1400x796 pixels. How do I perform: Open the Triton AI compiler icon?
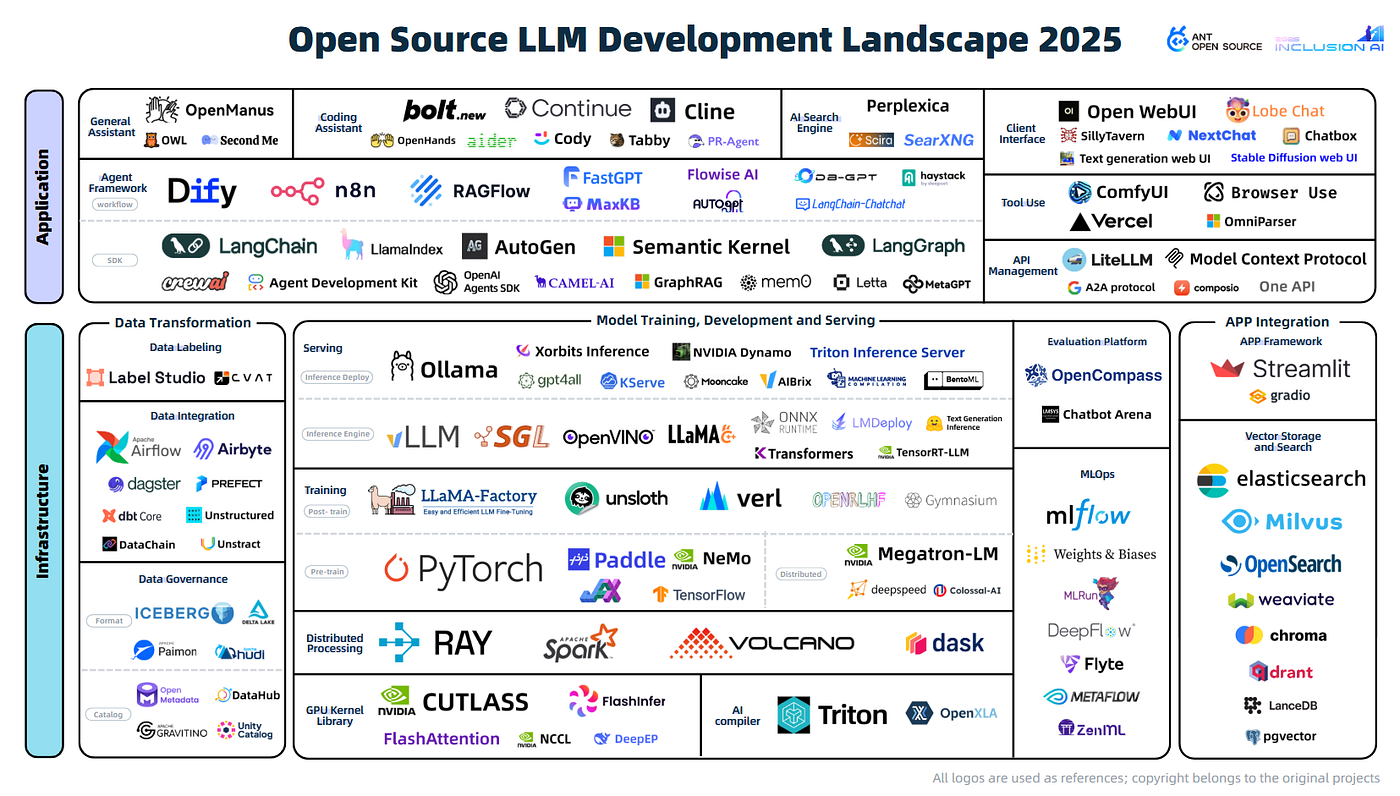click(x=800, y=714)
